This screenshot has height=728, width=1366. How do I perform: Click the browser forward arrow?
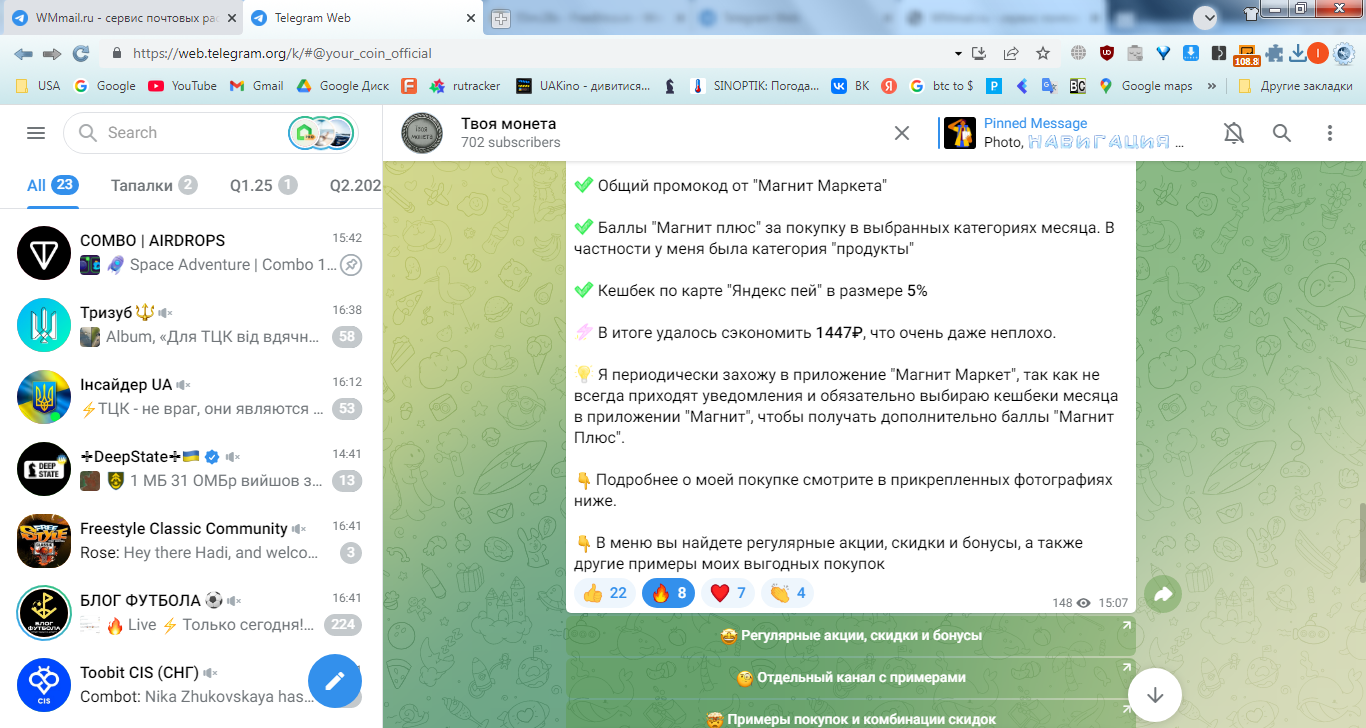click(x=52, y=53)
